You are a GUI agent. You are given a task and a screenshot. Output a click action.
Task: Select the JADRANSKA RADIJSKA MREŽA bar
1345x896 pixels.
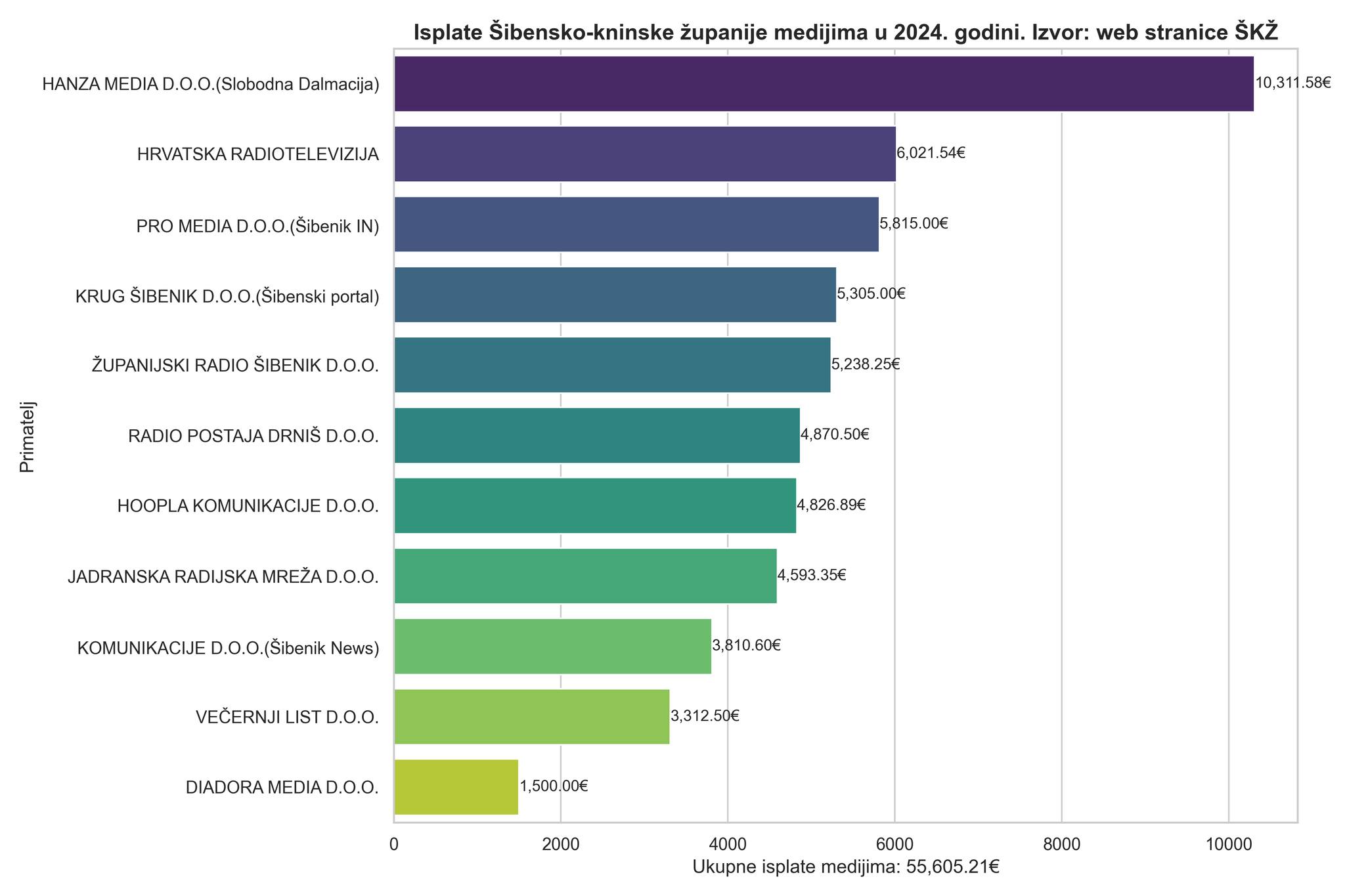[585, 576]
